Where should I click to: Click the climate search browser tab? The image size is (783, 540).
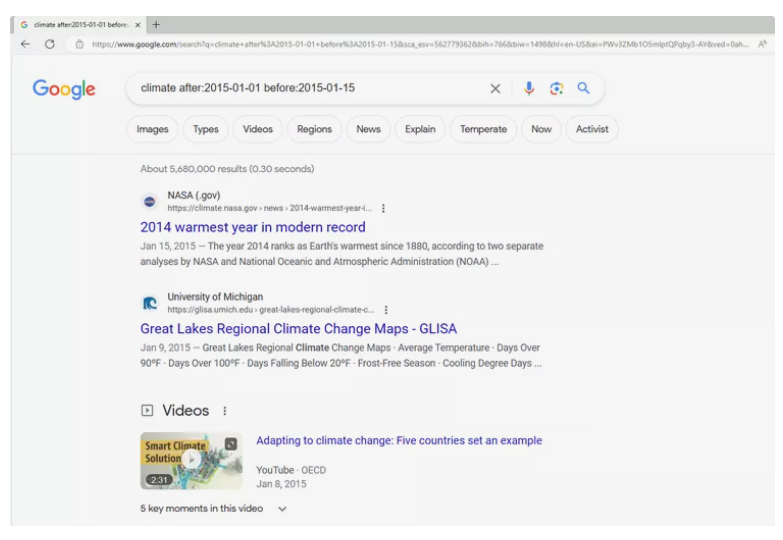(80, 24)
